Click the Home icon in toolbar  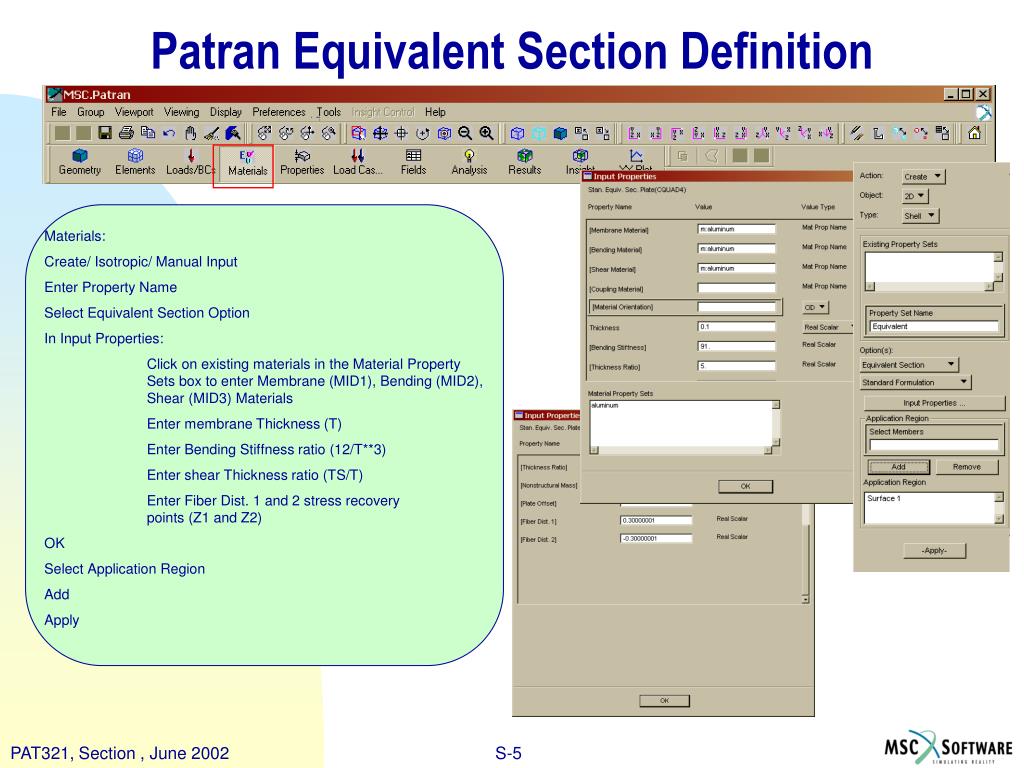point(974,133)
